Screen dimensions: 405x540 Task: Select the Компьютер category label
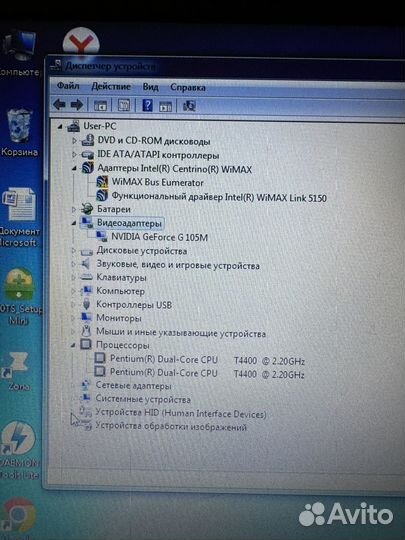121,291
